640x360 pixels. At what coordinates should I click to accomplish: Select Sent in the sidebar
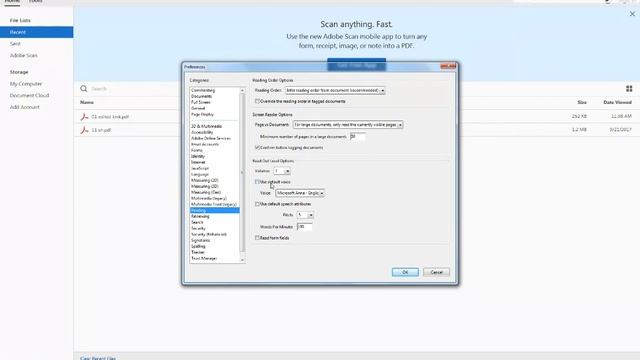coord(15,44)
